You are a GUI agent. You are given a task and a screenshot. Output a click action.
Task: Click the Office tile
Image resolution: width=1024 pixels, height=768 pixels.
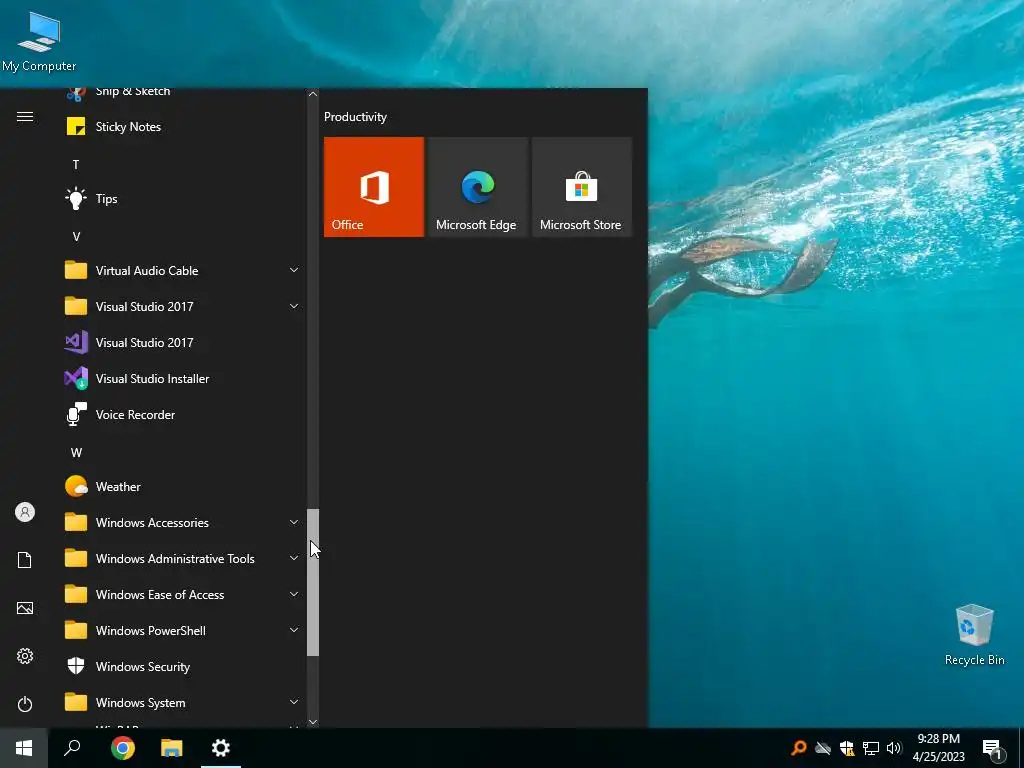point(374,187)
